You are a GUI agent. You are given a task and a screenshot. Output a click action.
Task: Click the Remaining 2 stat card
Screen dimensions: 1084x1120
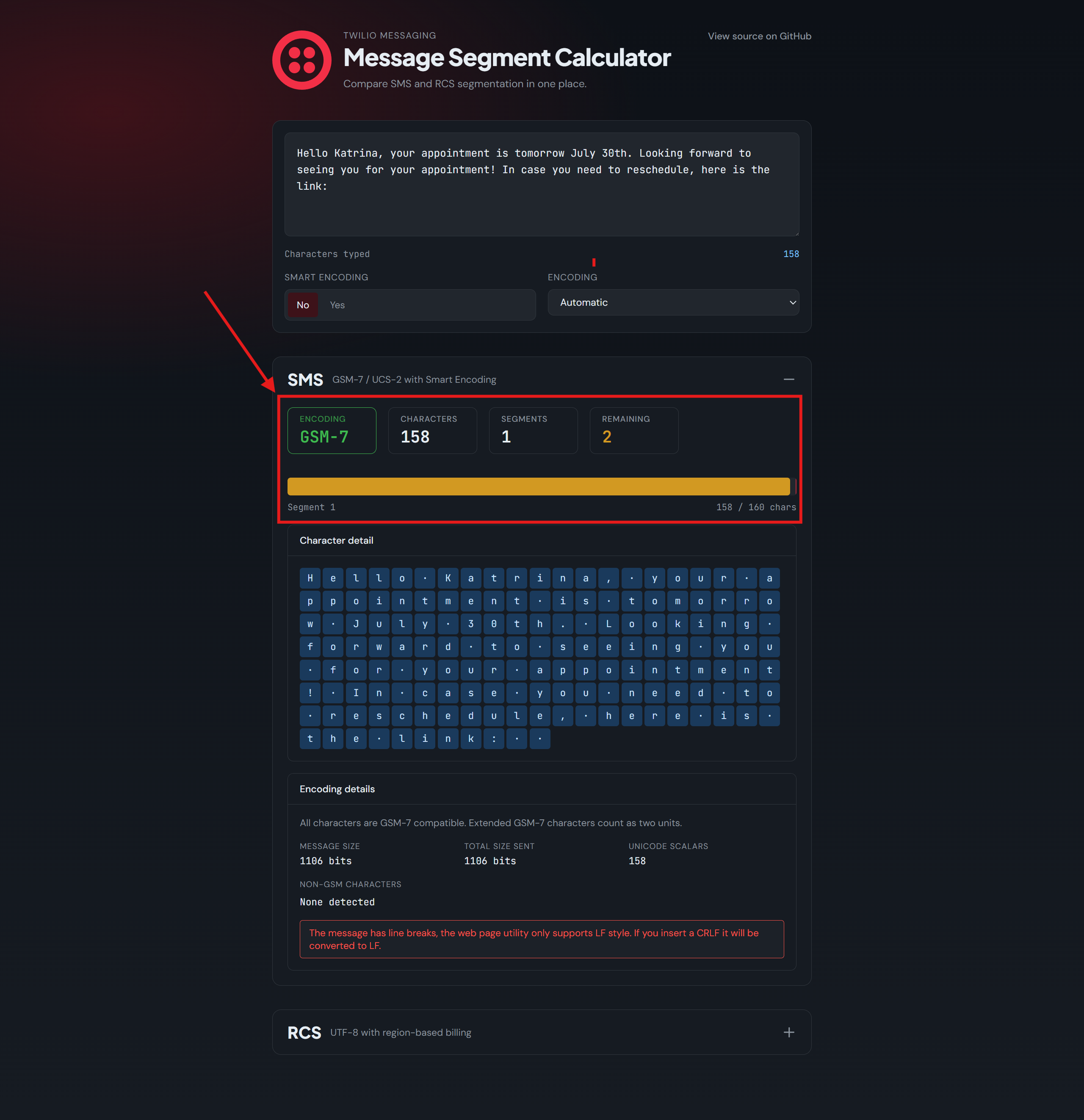coord(634,430)
